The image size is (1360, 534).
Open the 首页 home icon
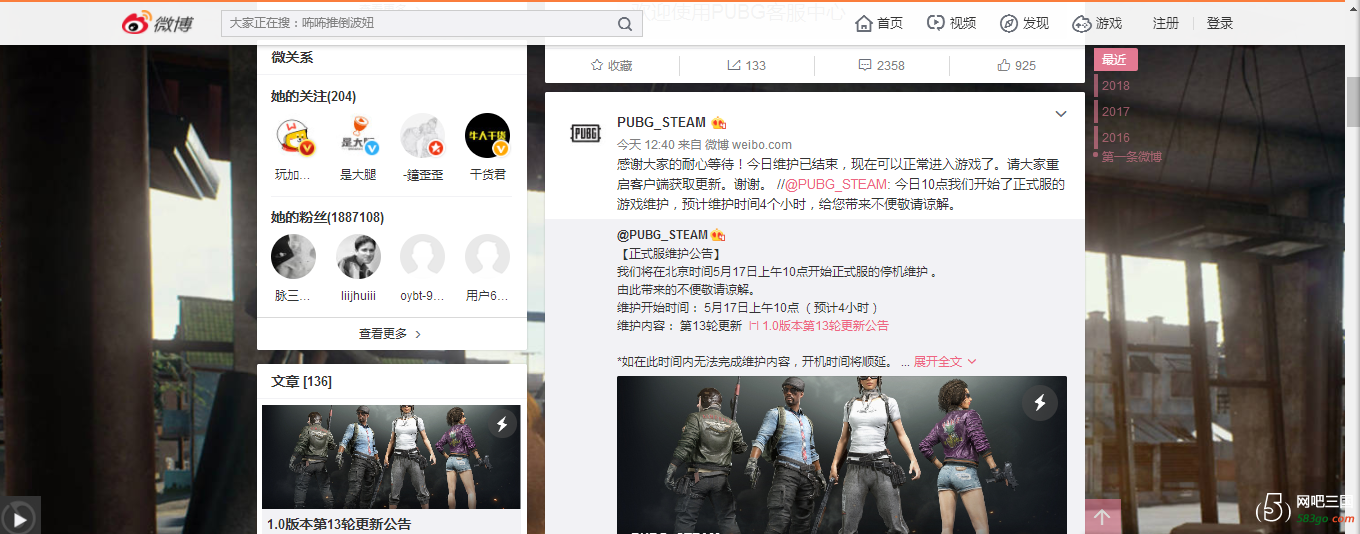point(864,23)
